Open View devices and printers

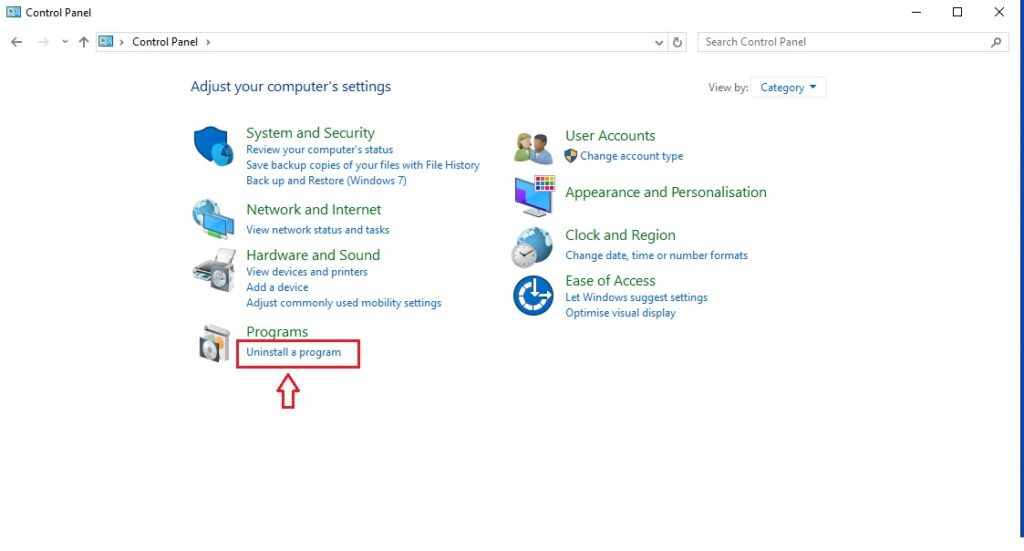pyautogui.click(x=306, y=272)
